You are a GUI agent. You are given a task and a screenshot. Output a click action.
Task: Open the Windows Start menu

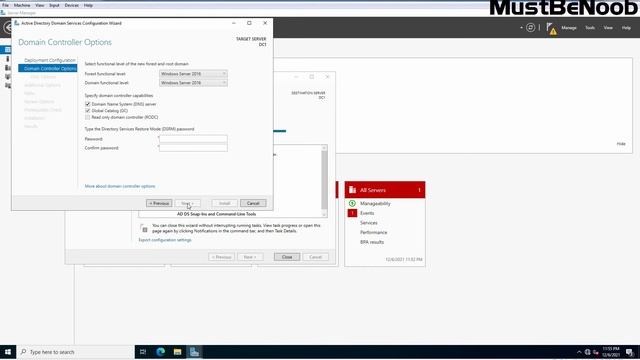pos(8,352)
